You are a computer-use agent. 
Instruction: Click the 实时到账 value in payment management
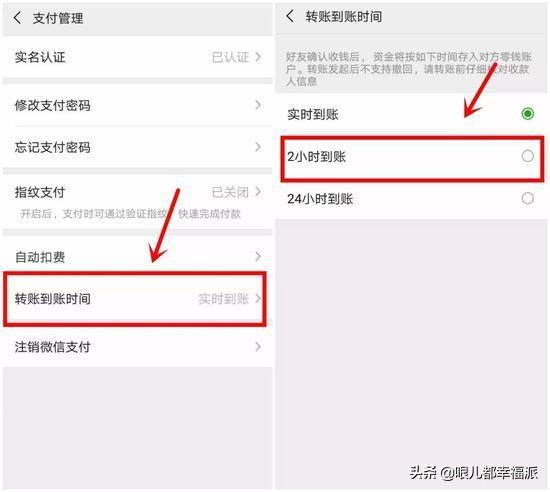(224, 299)
